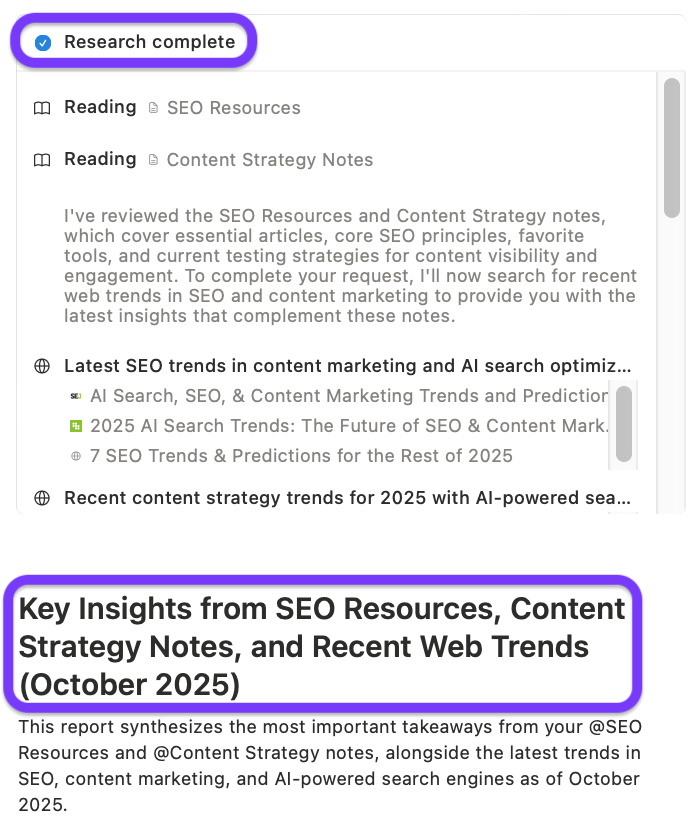This screenshot has height=840, width=696.
Task: Collapse the Research complete section header
Action: tap(149, 42)
